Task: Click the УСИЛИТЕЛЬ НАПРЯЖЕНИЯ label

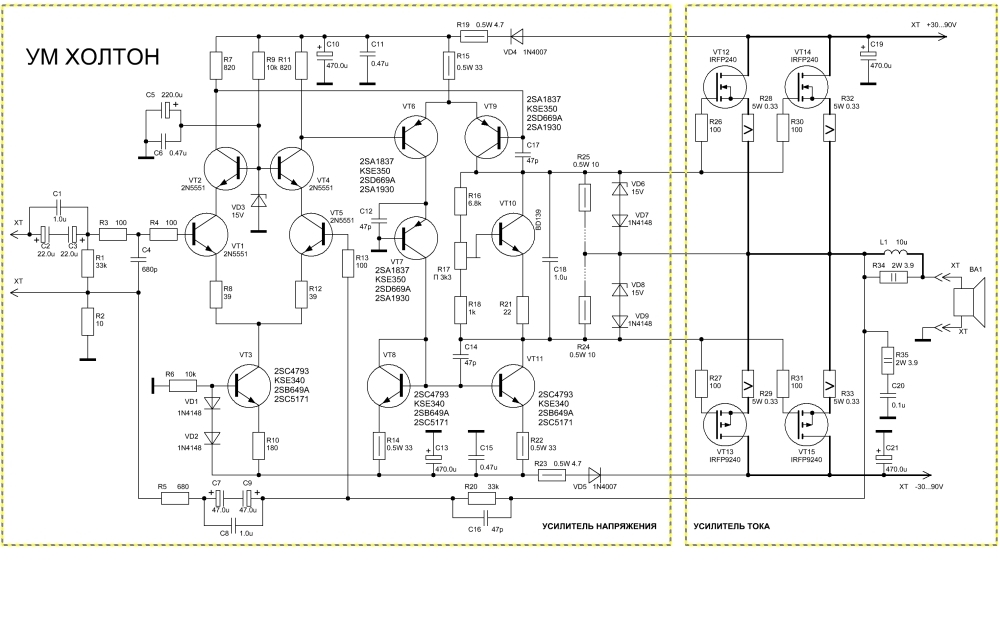Action: [599, 527]
